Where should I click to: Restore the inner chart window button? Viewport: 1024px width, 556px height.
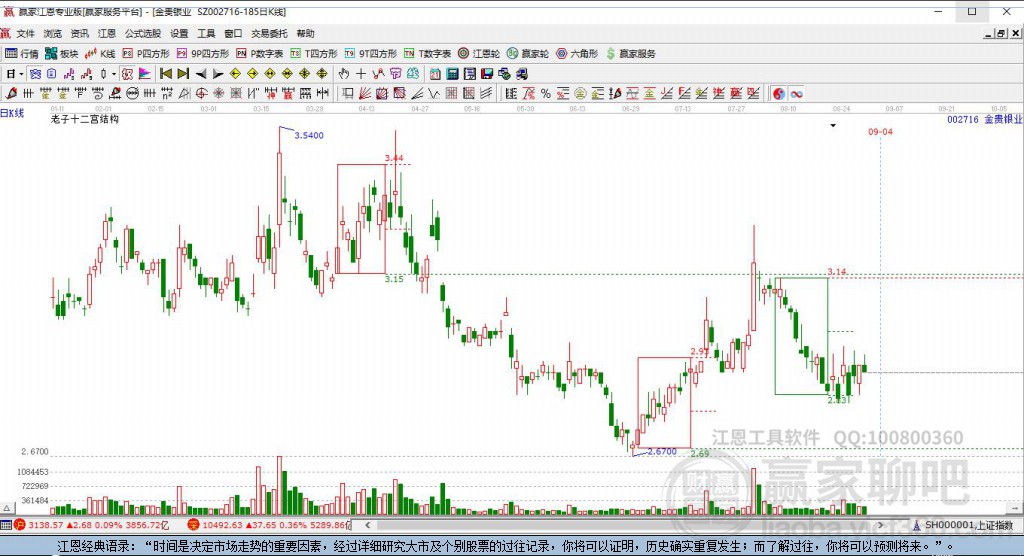pyautogui.click(x=1000, y=34)
